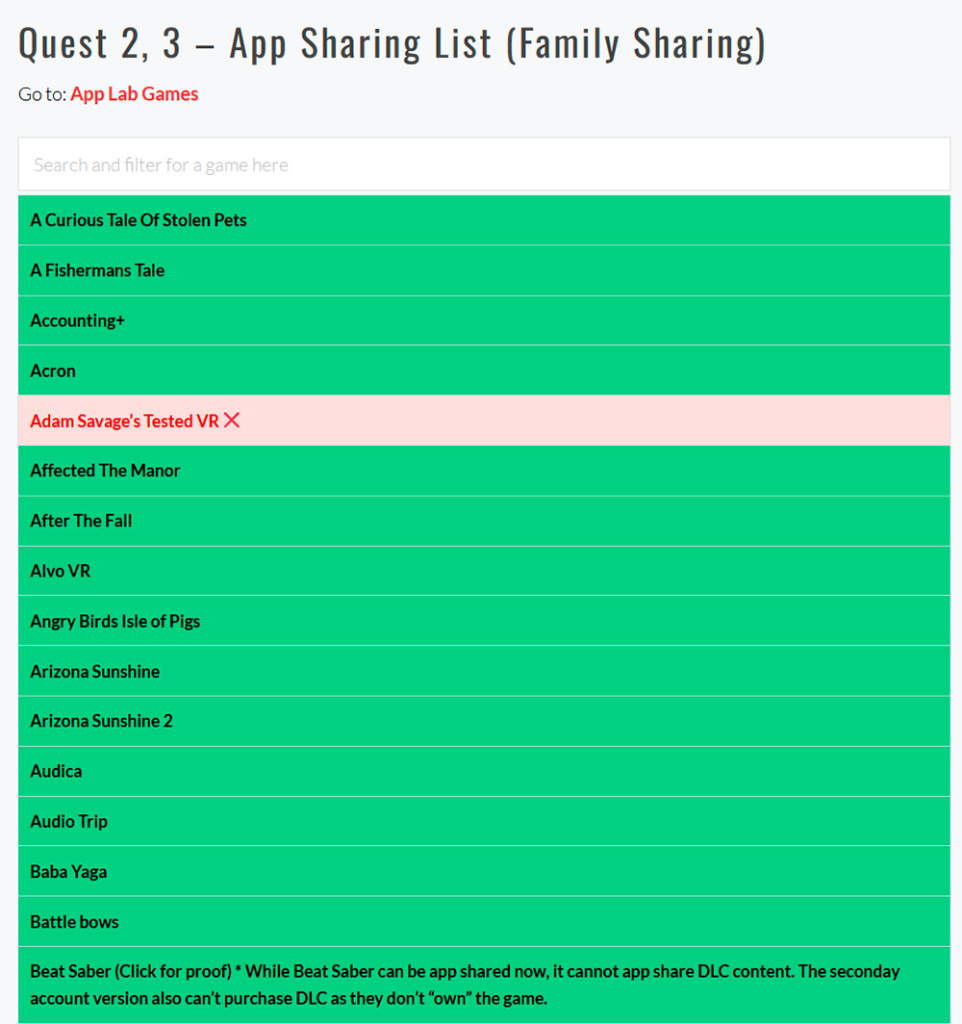Open the App Lab Games link
This screenshot has width=962, height=1024.
click(134, 93)
